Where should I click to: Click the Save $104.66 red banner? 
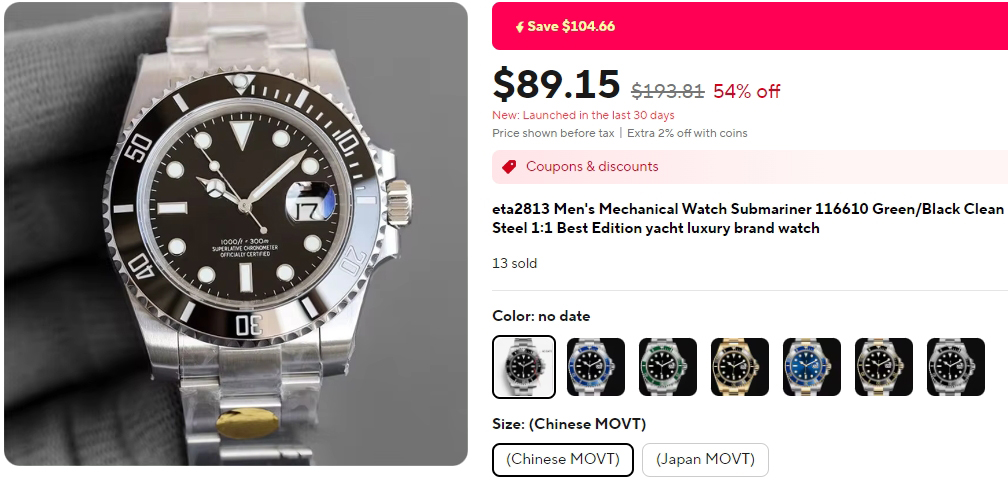coord(750,26)
